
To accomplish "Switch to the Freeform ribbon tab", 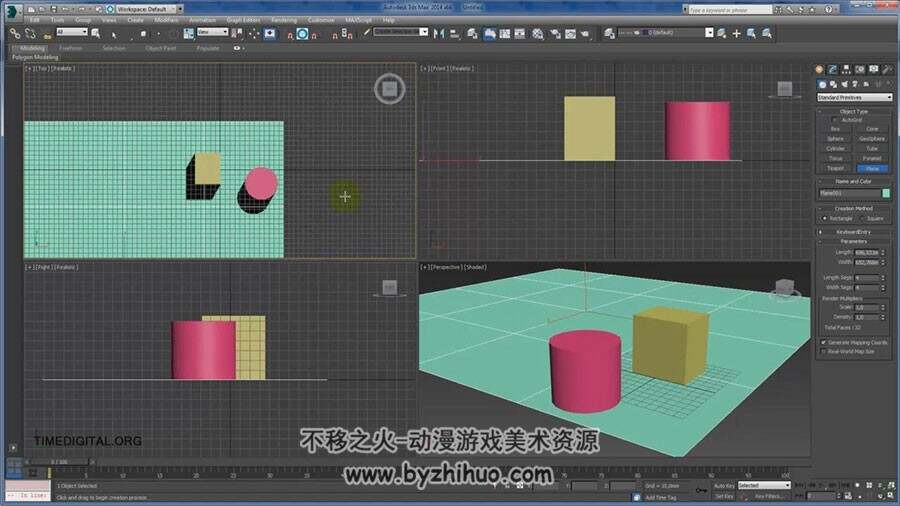I will (x=71, y=48).
